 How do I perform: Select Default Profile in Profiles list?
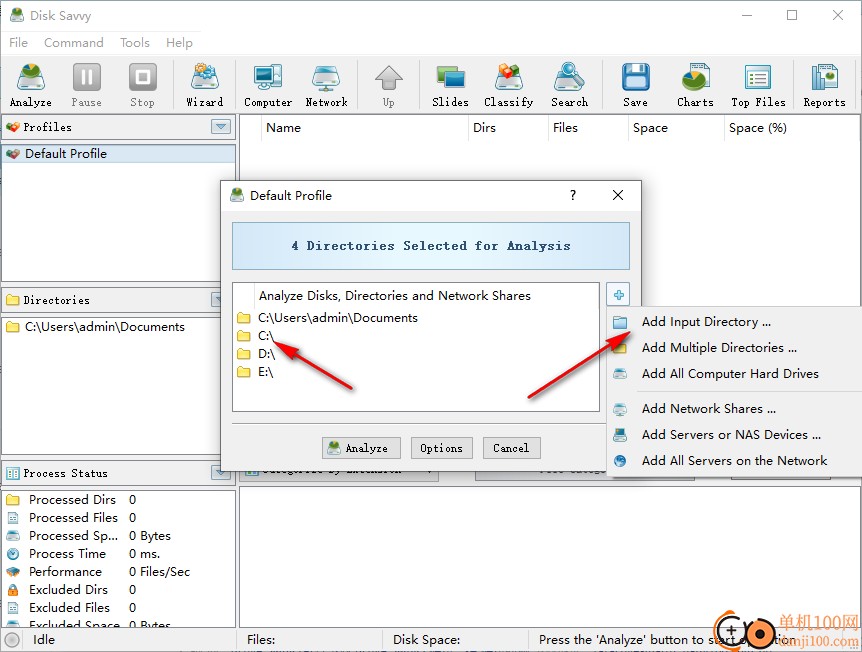119,154
